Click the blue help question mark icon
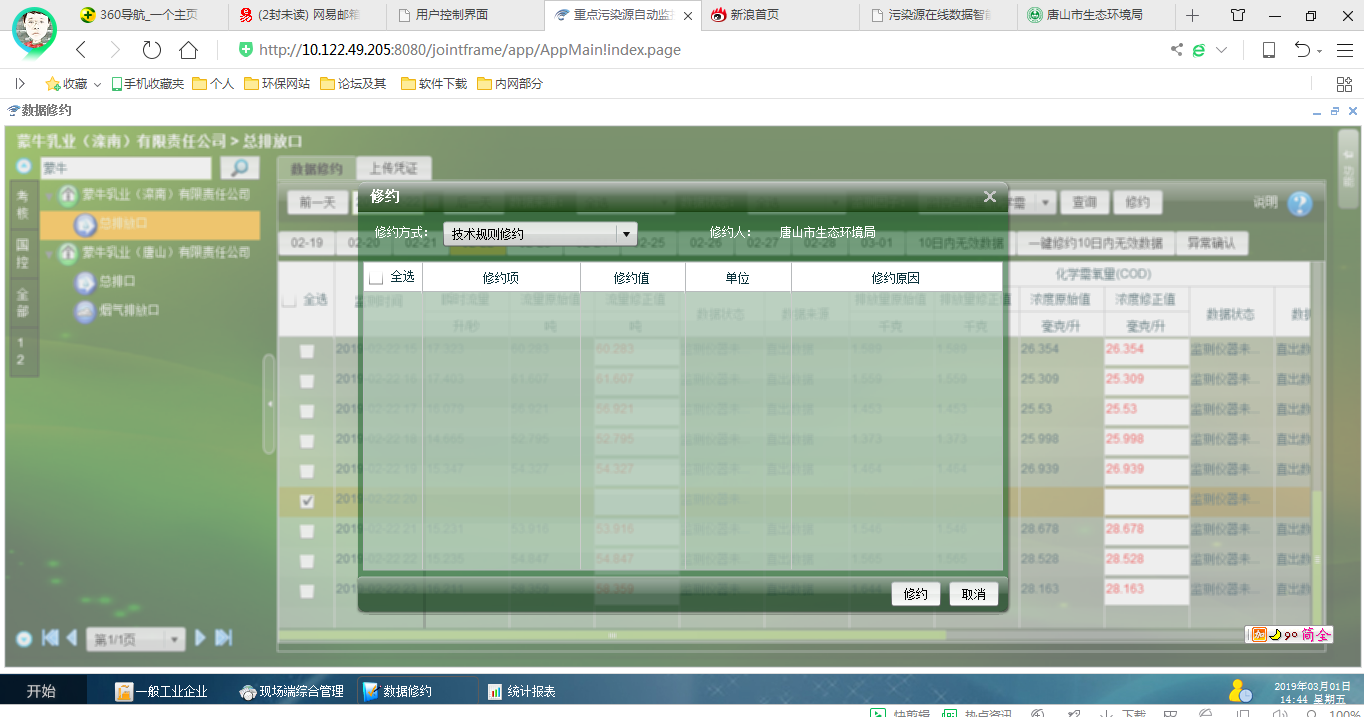Screen dimensions: 1364x717 click(x=1299, y=204)
